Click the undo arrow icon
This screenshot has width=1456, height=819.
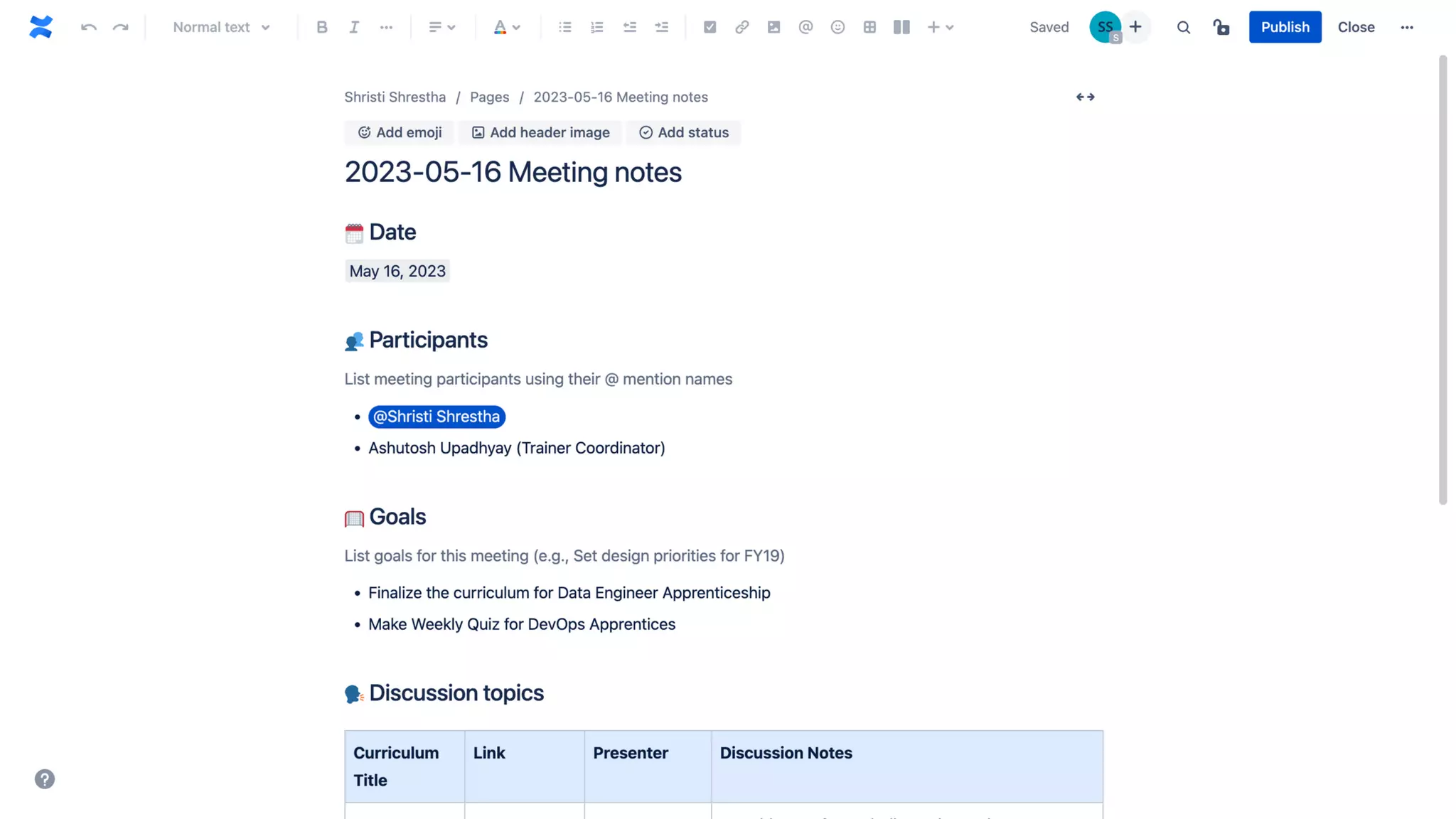tap(88, 27)
